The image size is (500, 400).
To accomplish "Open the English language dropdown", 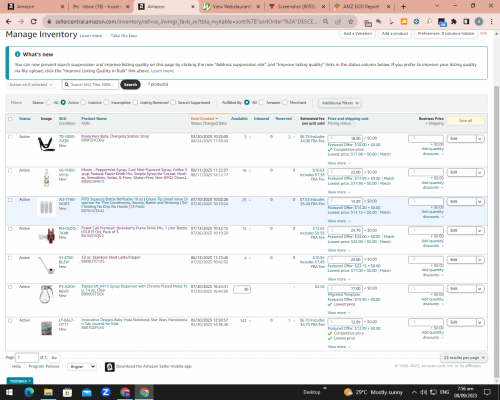I will [82, 367].
